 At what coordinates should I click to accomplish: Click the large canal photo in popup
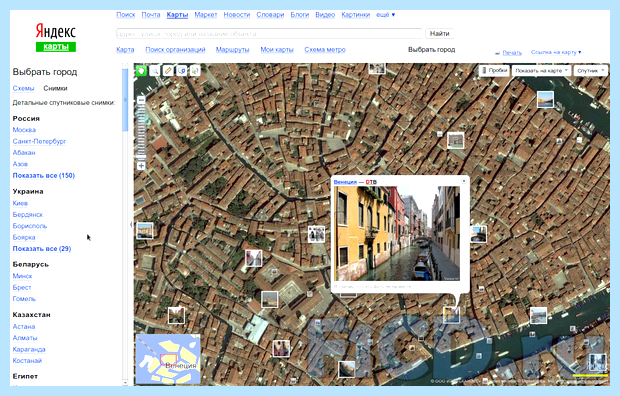tap(397, 233)
